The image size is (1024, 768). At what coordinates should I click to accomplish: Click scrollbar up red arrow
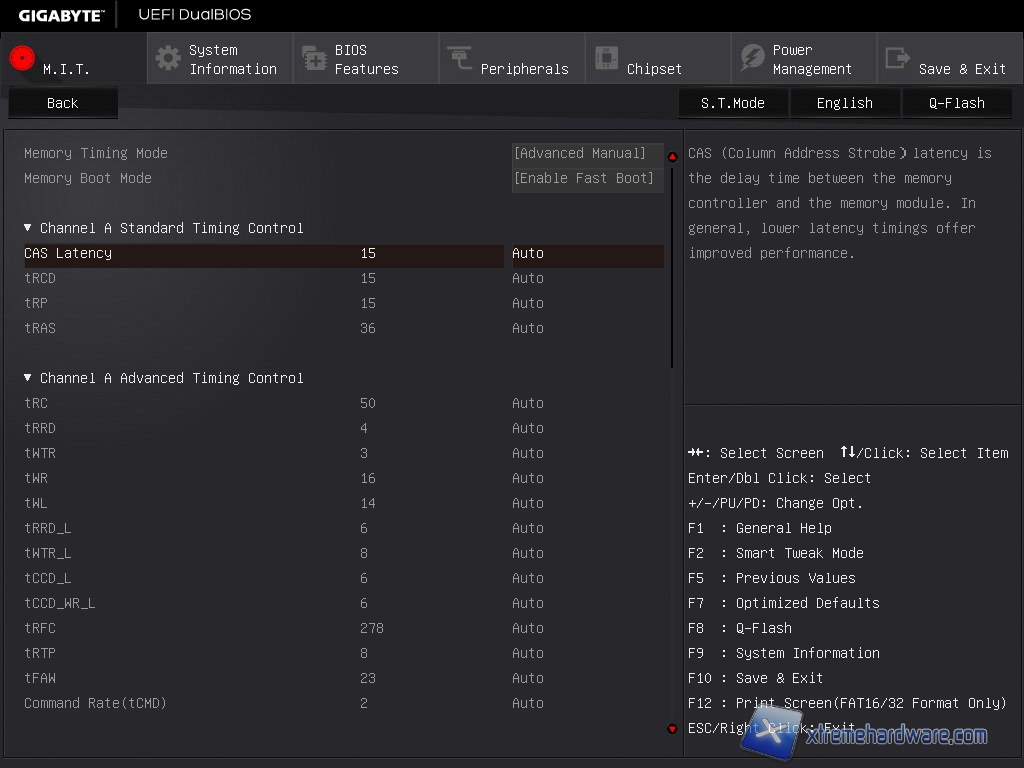tap(672, 157)
